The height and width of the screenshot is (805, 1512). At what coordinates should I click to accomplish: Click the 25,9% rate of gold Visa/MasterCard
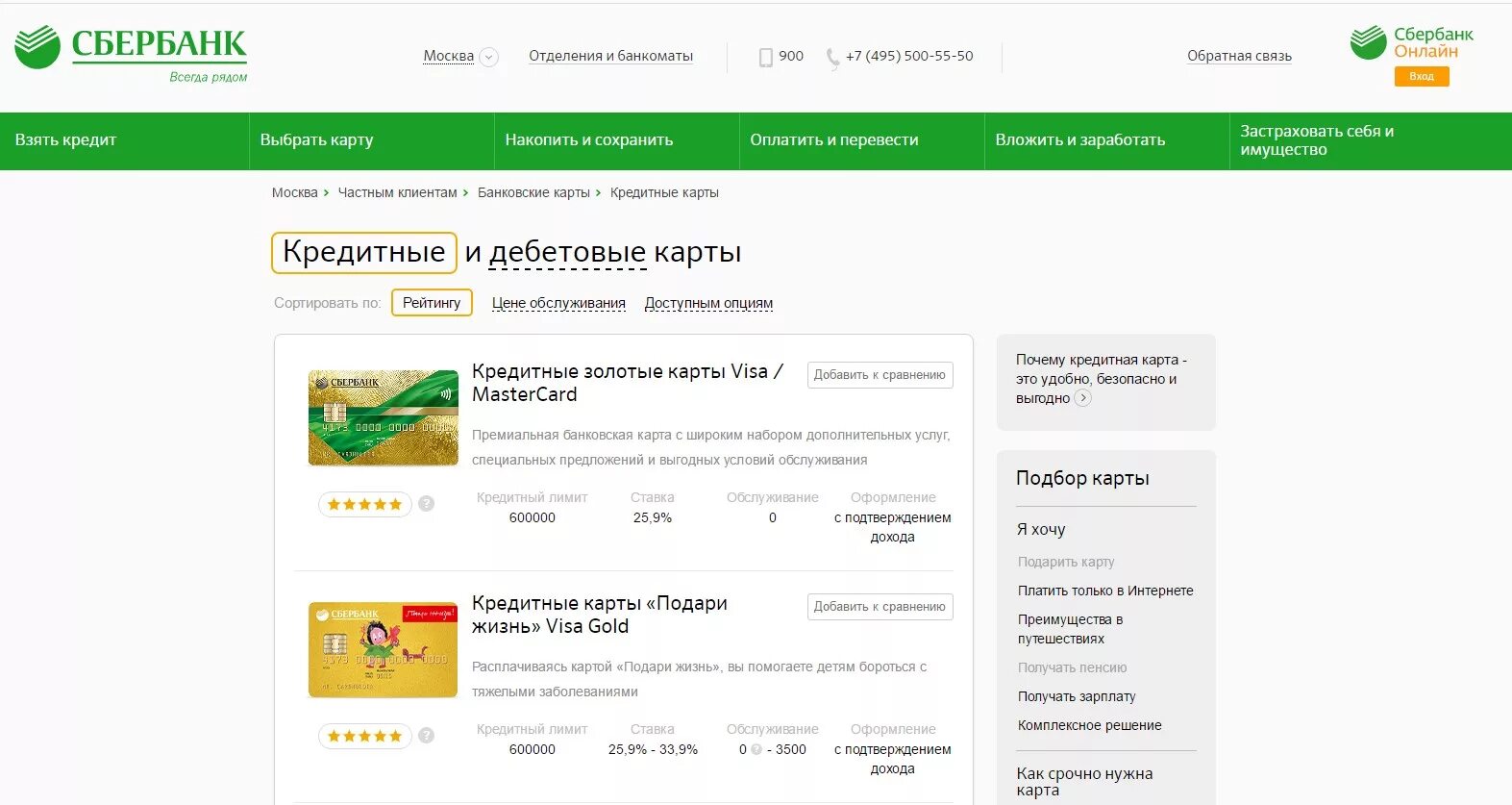[x=652, y=517]
